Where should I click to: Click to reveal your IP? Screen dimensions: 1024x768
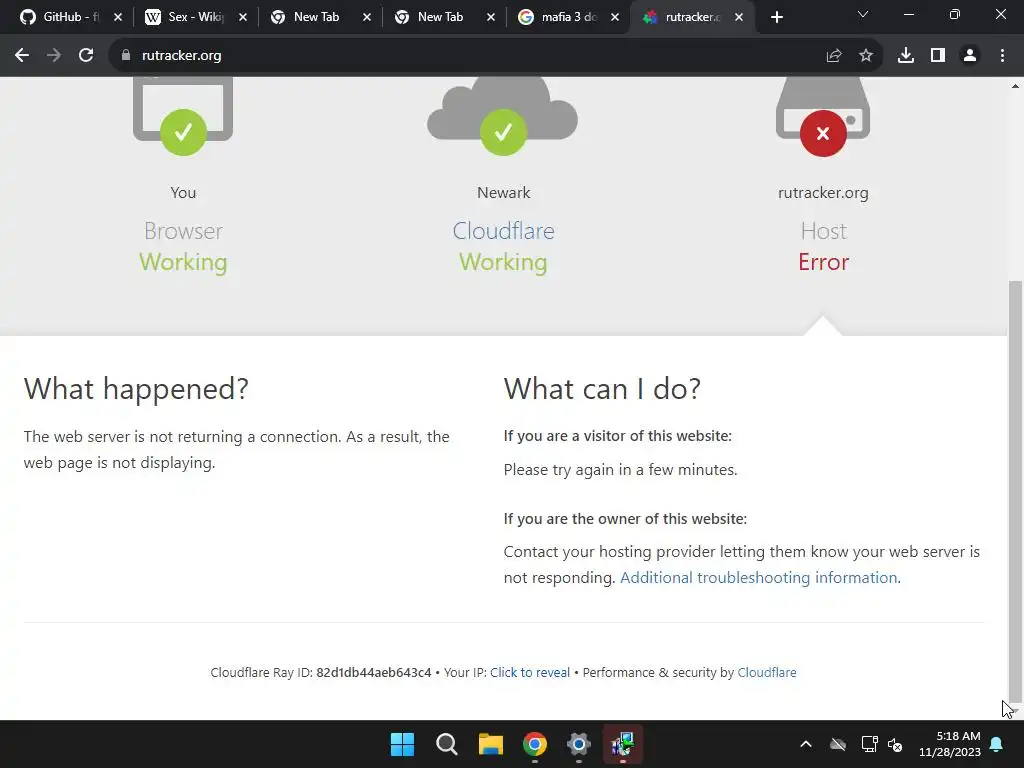click(530, 673)
